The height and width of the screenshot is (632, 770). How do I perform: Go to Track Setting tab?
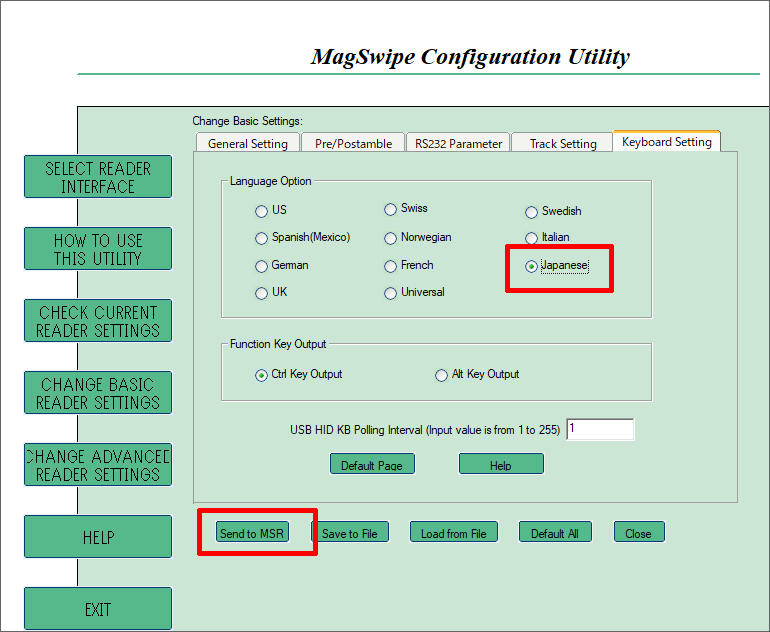(563, 143)
